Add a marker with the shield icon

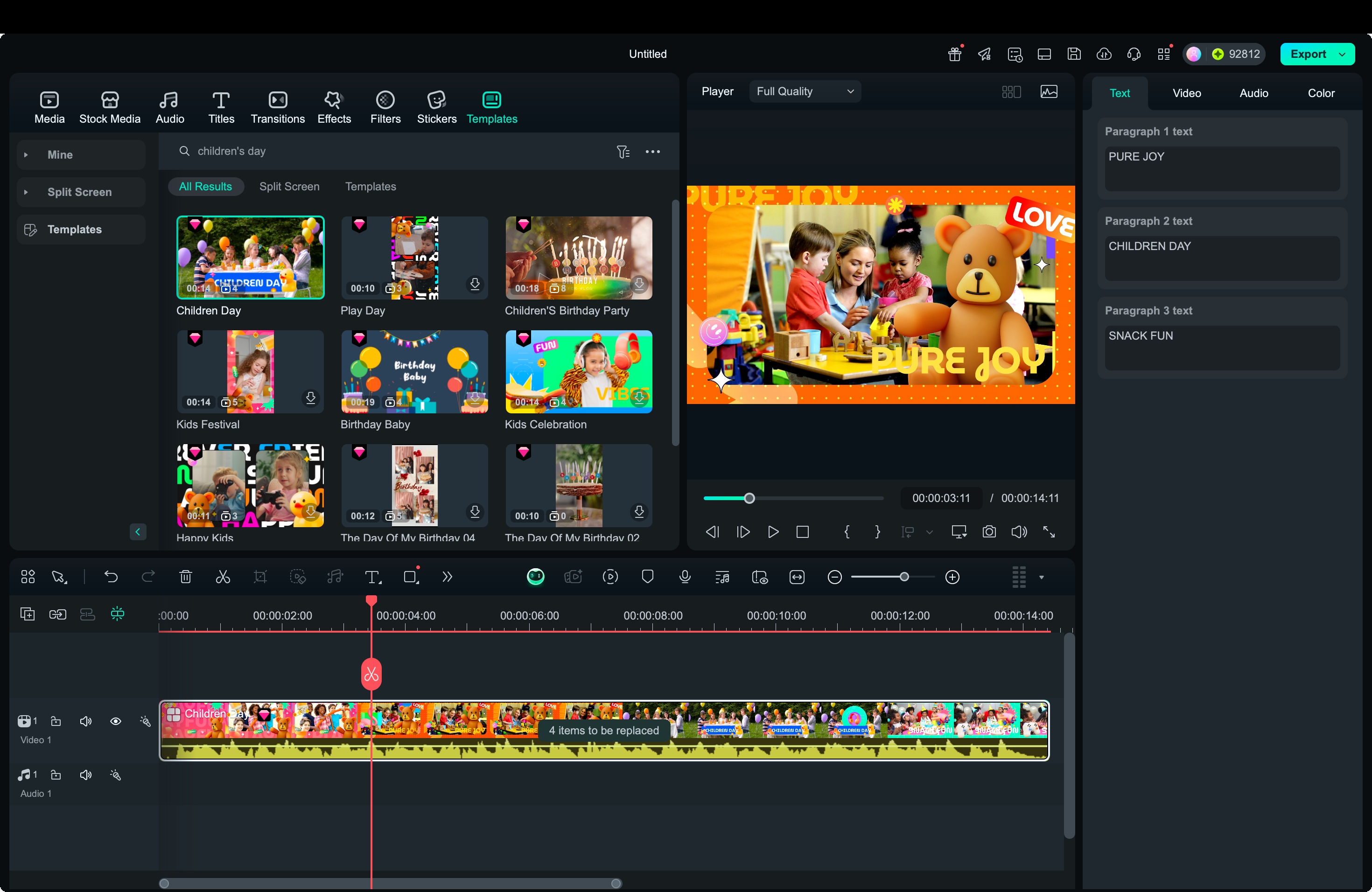click(647, 577)
